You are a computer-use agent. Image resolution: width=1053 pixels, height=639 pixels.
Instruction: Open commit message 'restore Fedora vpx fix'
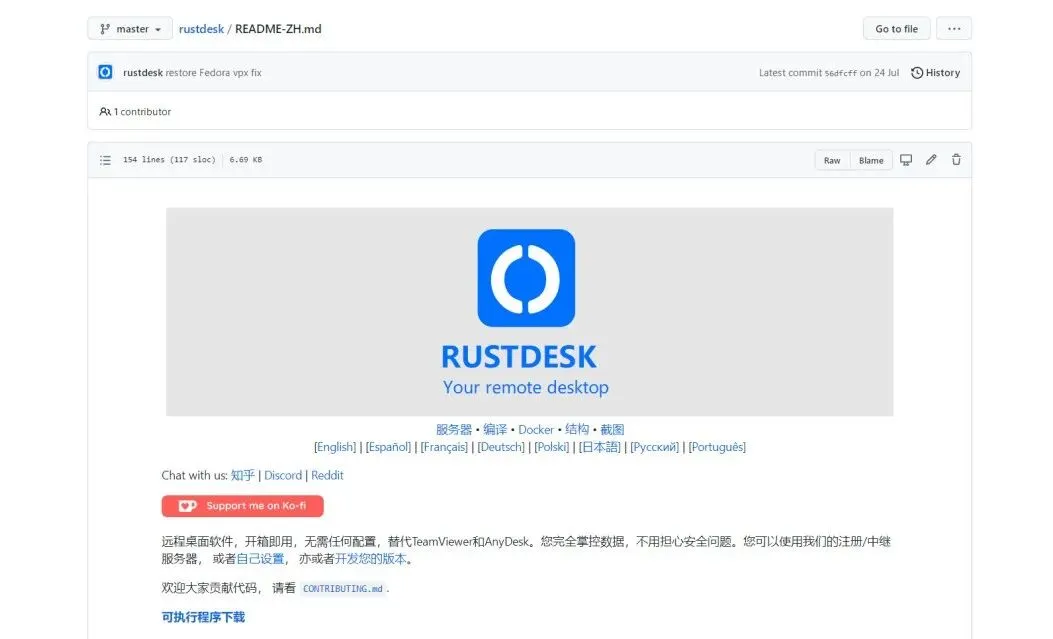(x=214, y=72)
